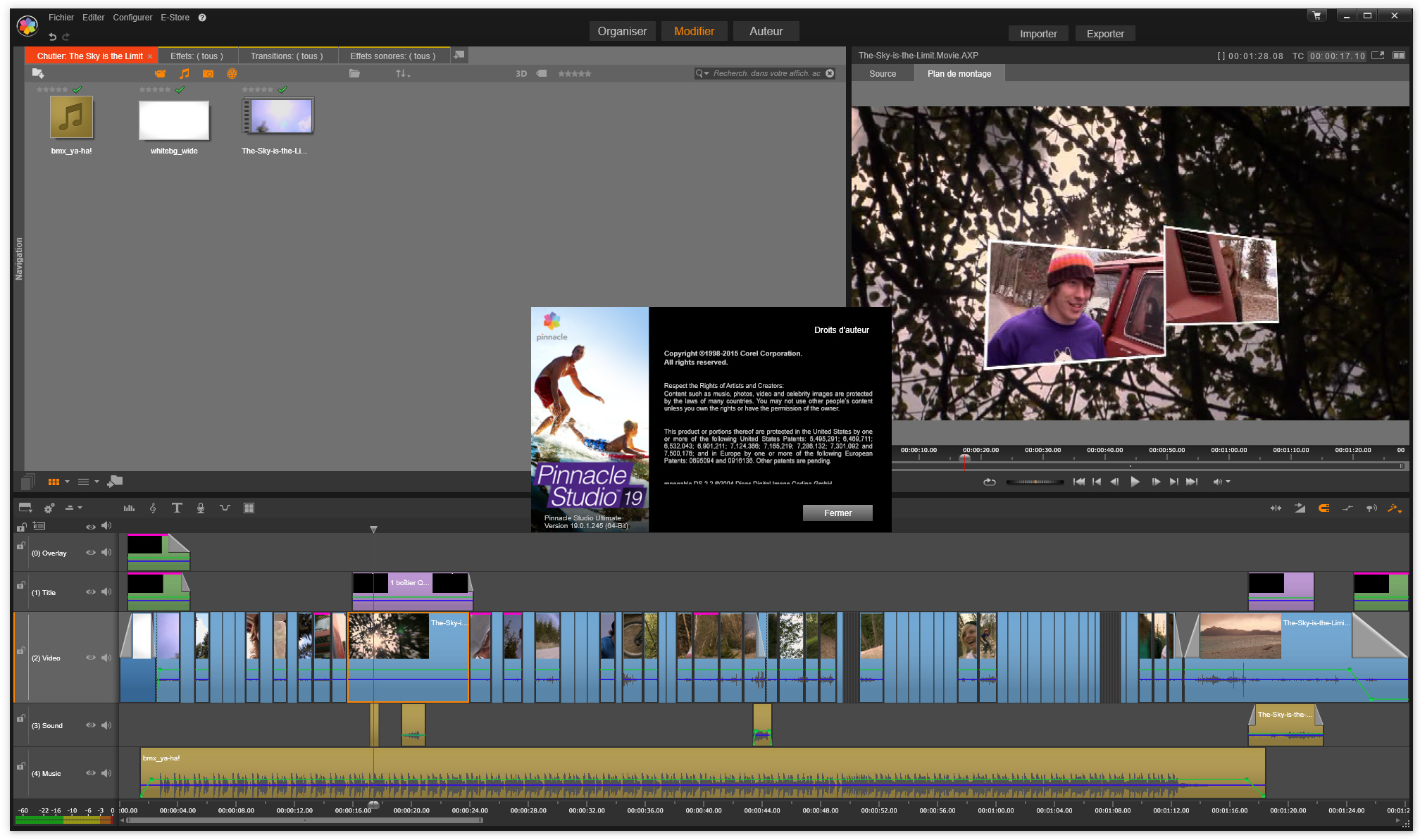Toggle audio filter music note icon
The width and height of the screenshot is (1420, 840).
(x=185, y=73)
